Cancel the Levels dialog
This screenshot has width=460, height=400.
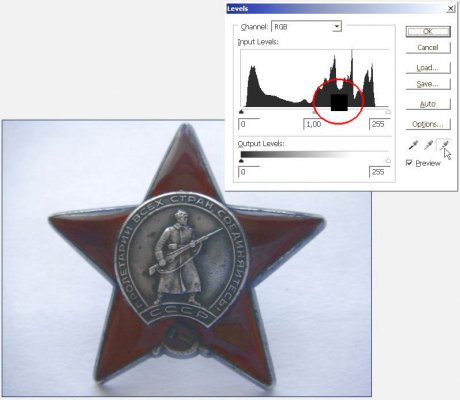pos(428,48)
